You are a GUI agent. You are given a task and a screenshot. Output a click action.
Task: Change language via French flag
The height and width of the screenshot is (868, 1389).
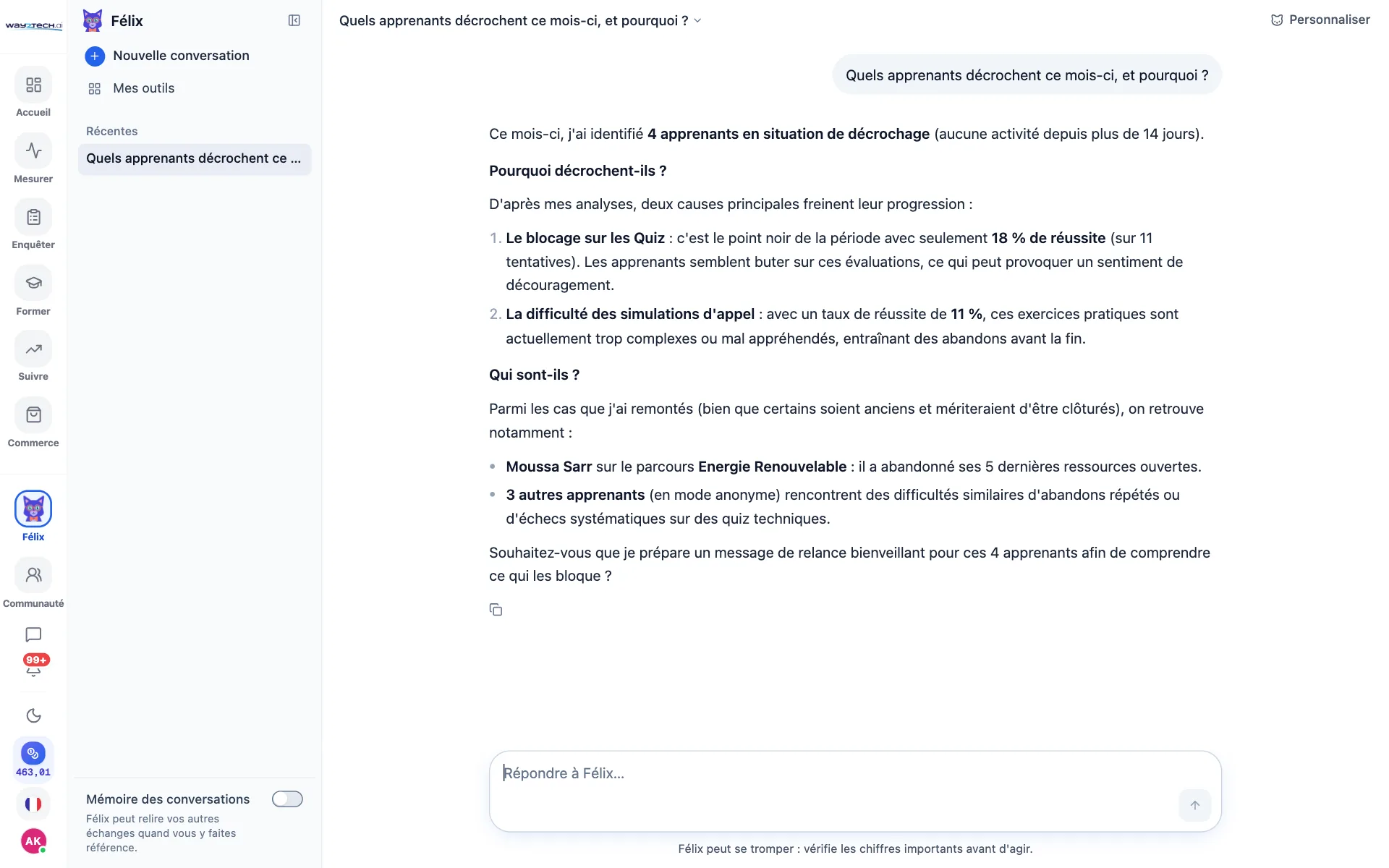pyautogui.click(x=33, y=804)
